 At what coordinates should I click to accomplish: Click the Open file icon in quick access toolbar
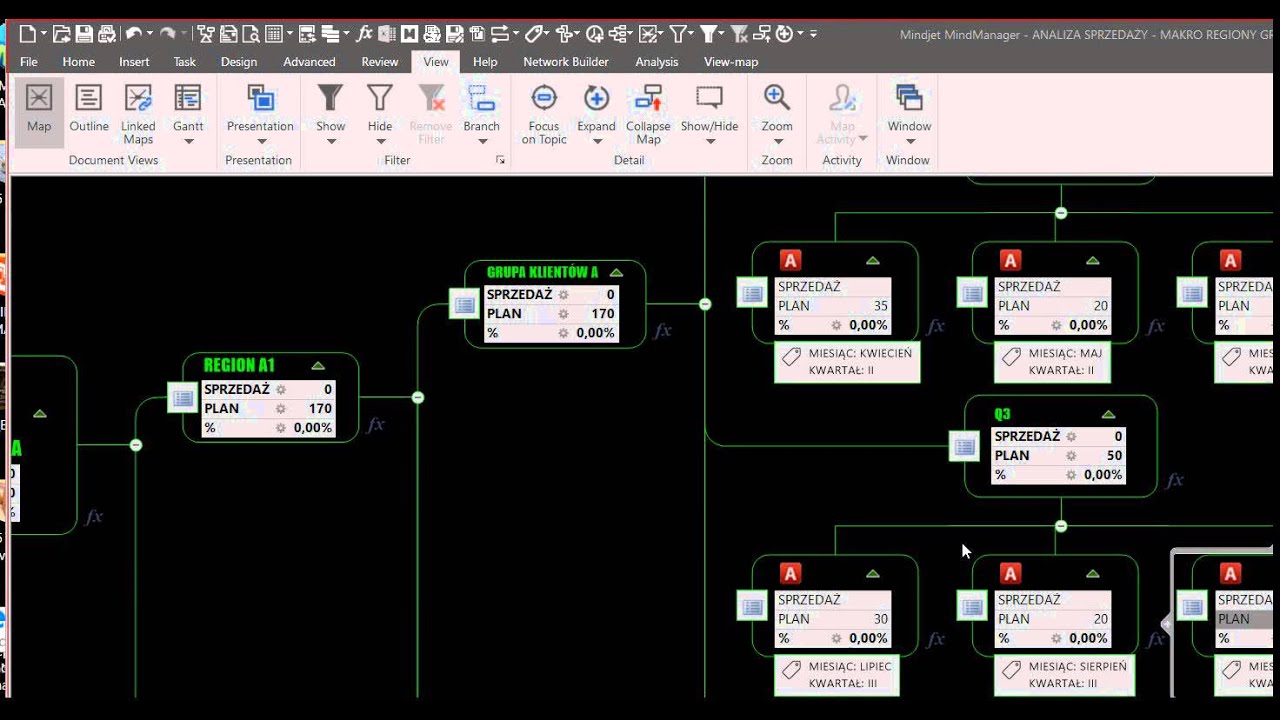[61, 34]
